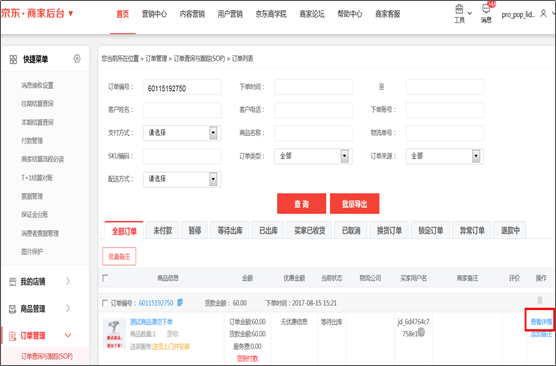The width and height of the screenshot is (556, 366).
Task: Toggle the select-all checkbox in table header
Action: click(105, 278)
